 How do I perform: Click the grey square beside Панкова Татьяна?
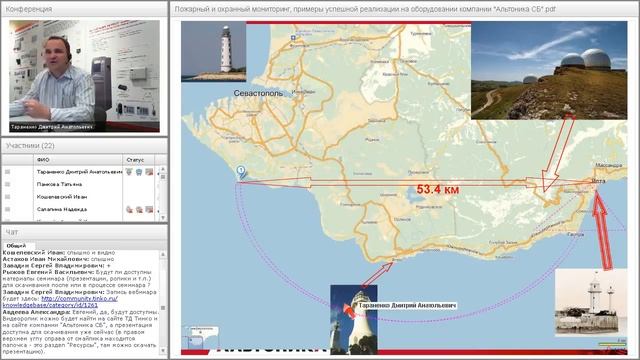[7, 184]
